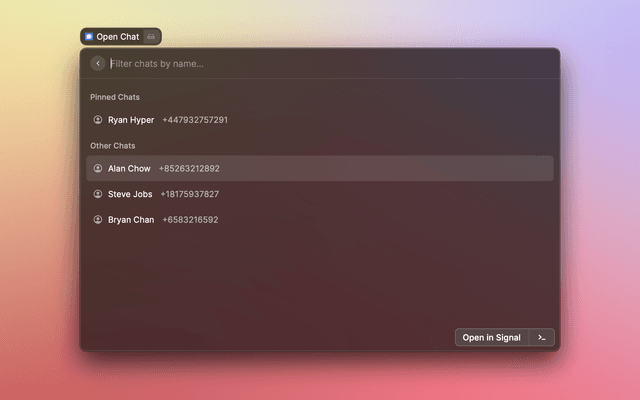Click the back arrow button

point(98,64)
